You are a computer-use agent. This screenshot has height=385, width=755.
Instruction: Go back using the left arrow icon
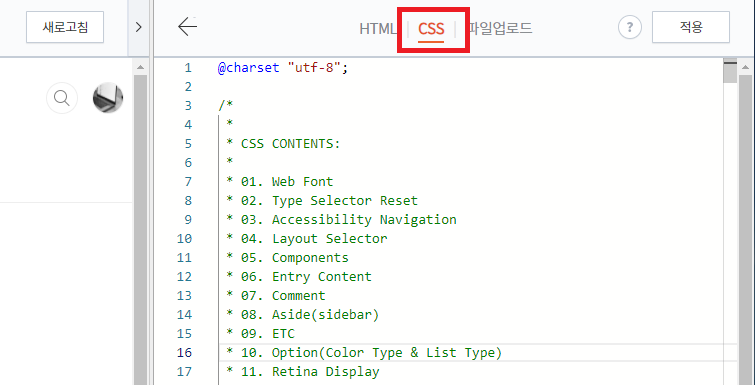[187, 27]
